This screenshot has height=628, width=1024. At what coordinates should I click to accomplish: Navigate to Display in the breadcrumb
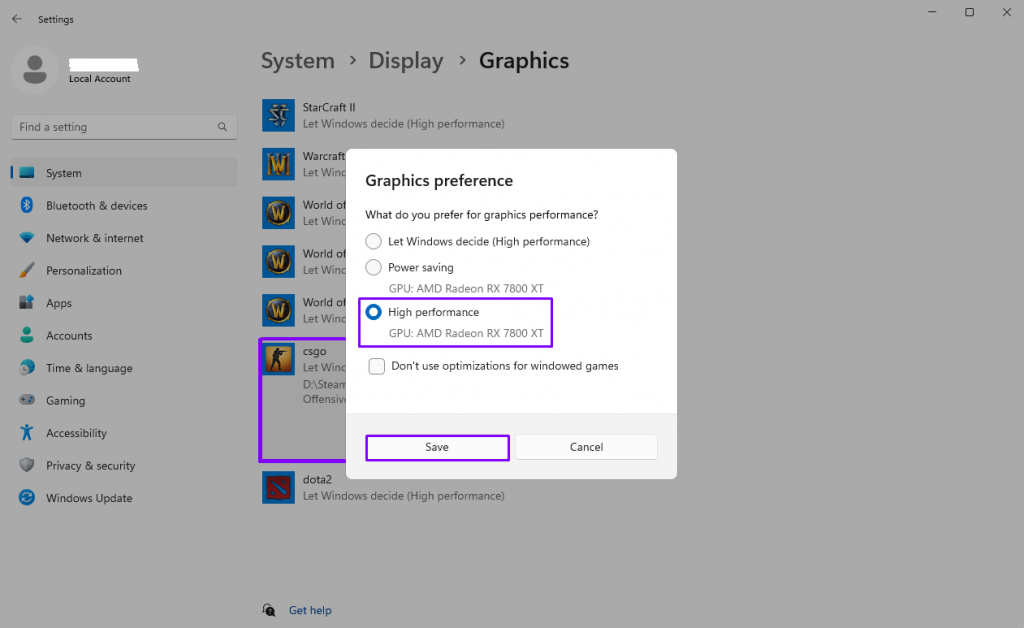pos(405,60)
